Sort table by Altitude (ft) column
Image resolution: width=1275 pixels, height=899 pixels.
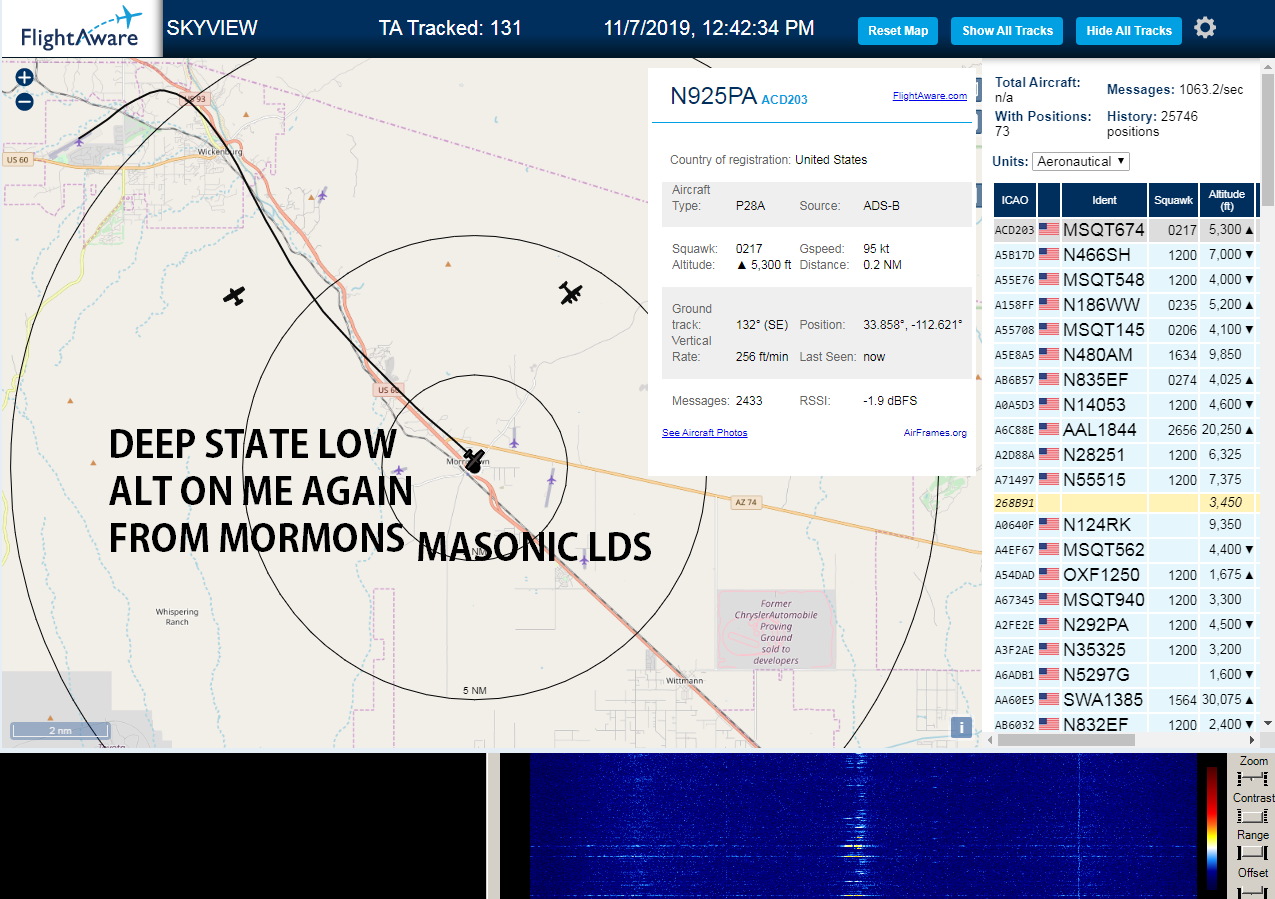click(1226, 200)
